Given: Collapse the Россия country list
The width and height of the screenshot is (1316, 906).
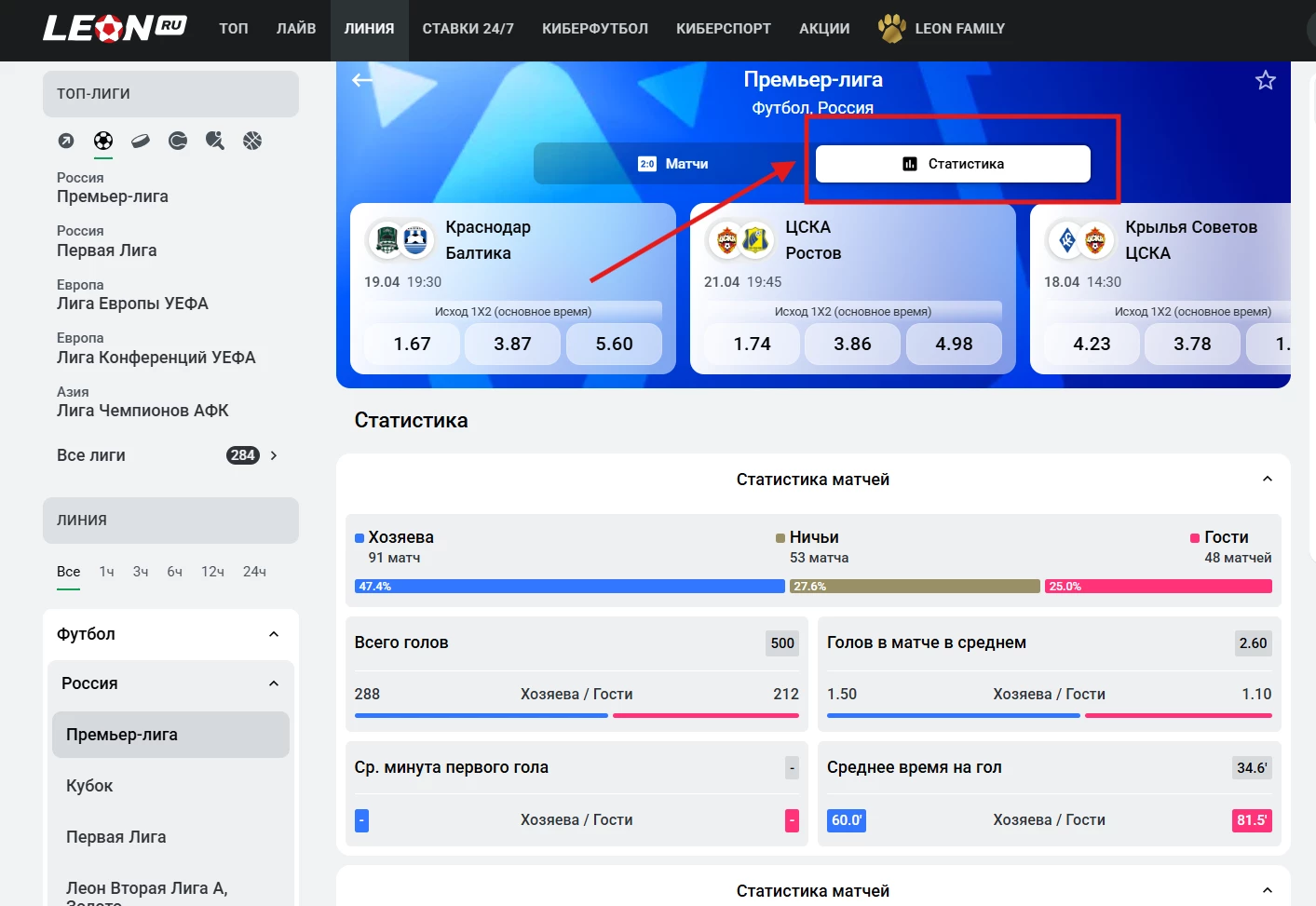Looking at the screenshot, I should click(x=274, y=683).
